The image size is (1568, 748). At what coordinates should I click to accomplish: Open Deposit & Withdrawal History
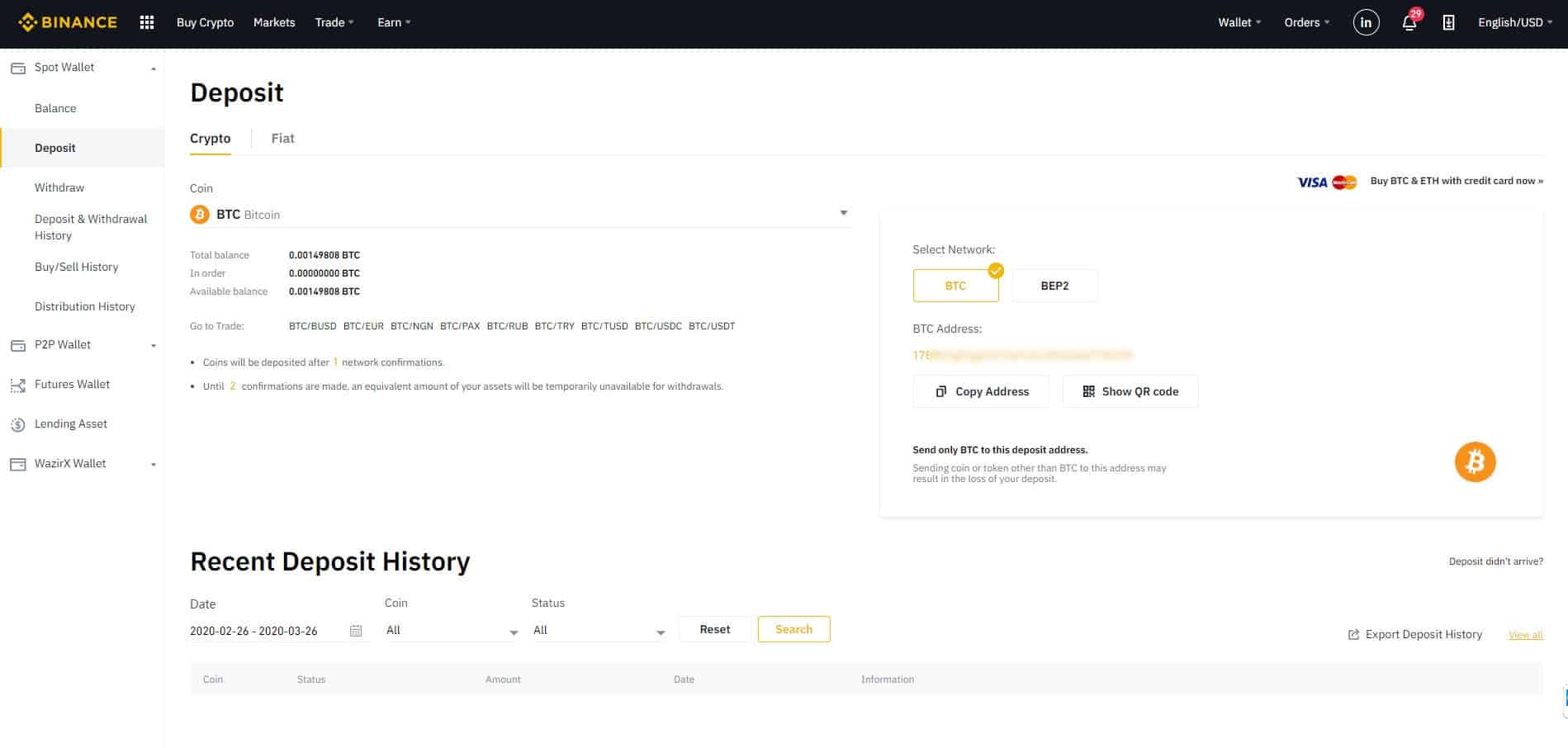91,227
